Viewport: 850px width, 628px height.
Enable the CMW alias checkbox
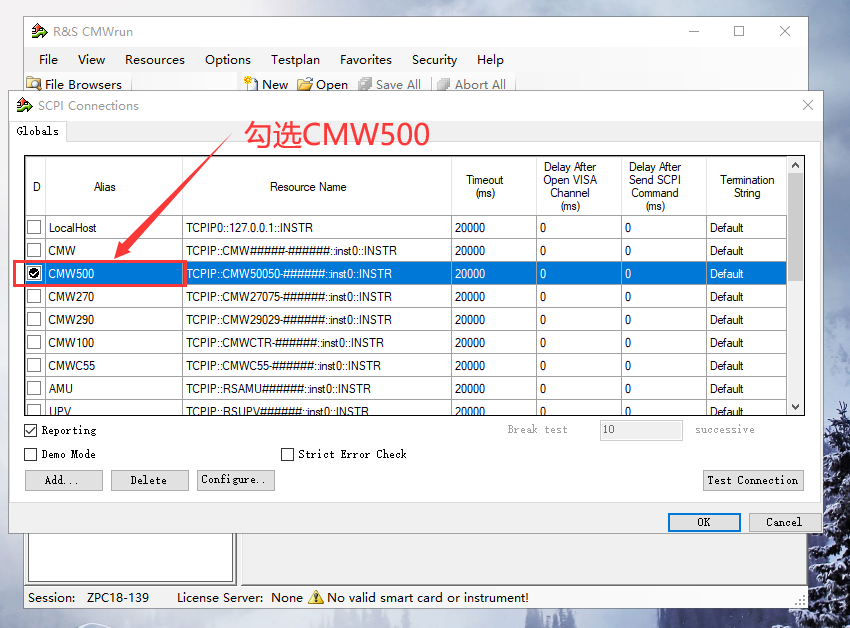[34, 251]
